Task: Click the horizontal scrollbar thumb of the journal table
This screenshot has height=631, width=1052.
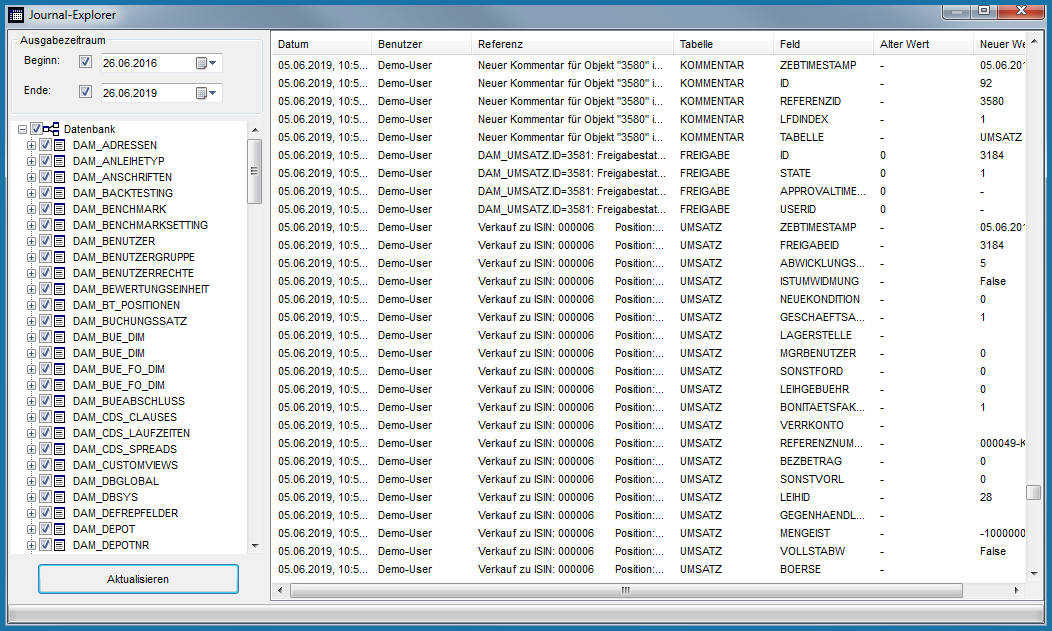Action: click(x=625, y=590)
